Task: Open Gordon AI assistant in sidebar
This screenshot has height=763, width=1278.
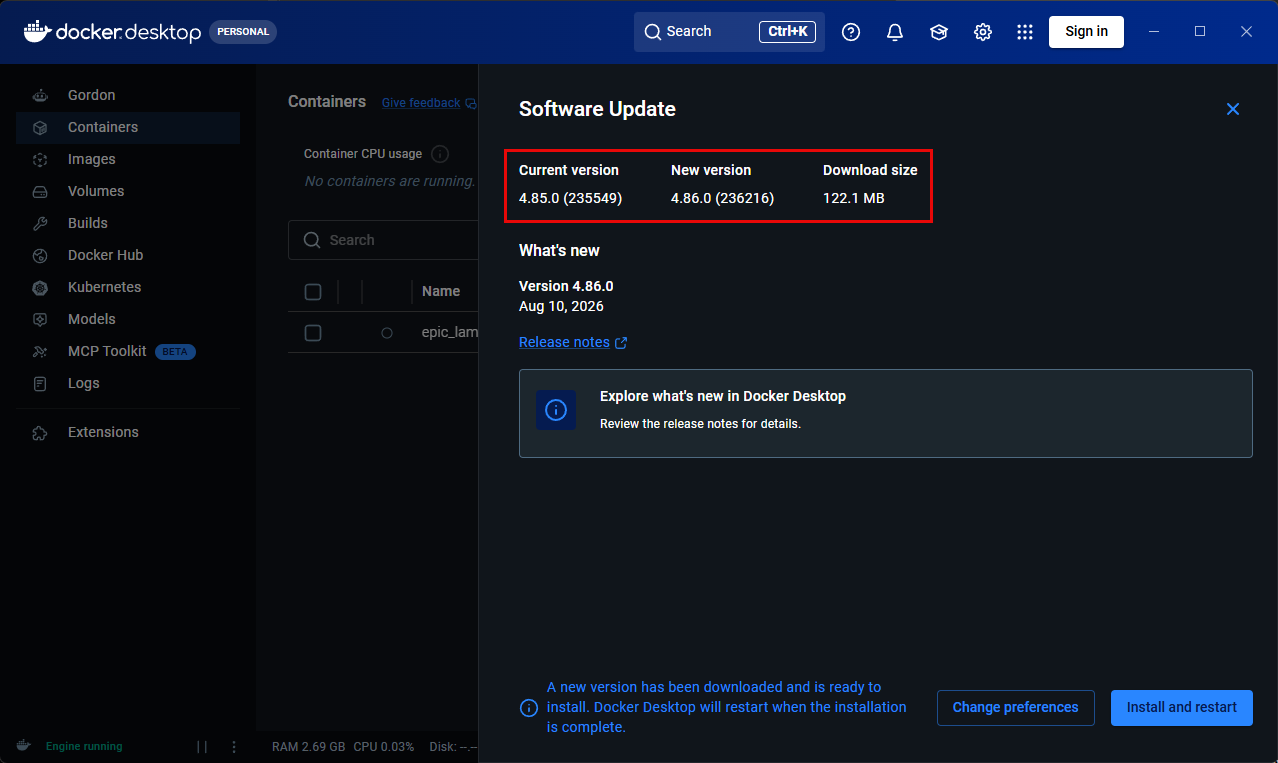Action: coord(128,95)
